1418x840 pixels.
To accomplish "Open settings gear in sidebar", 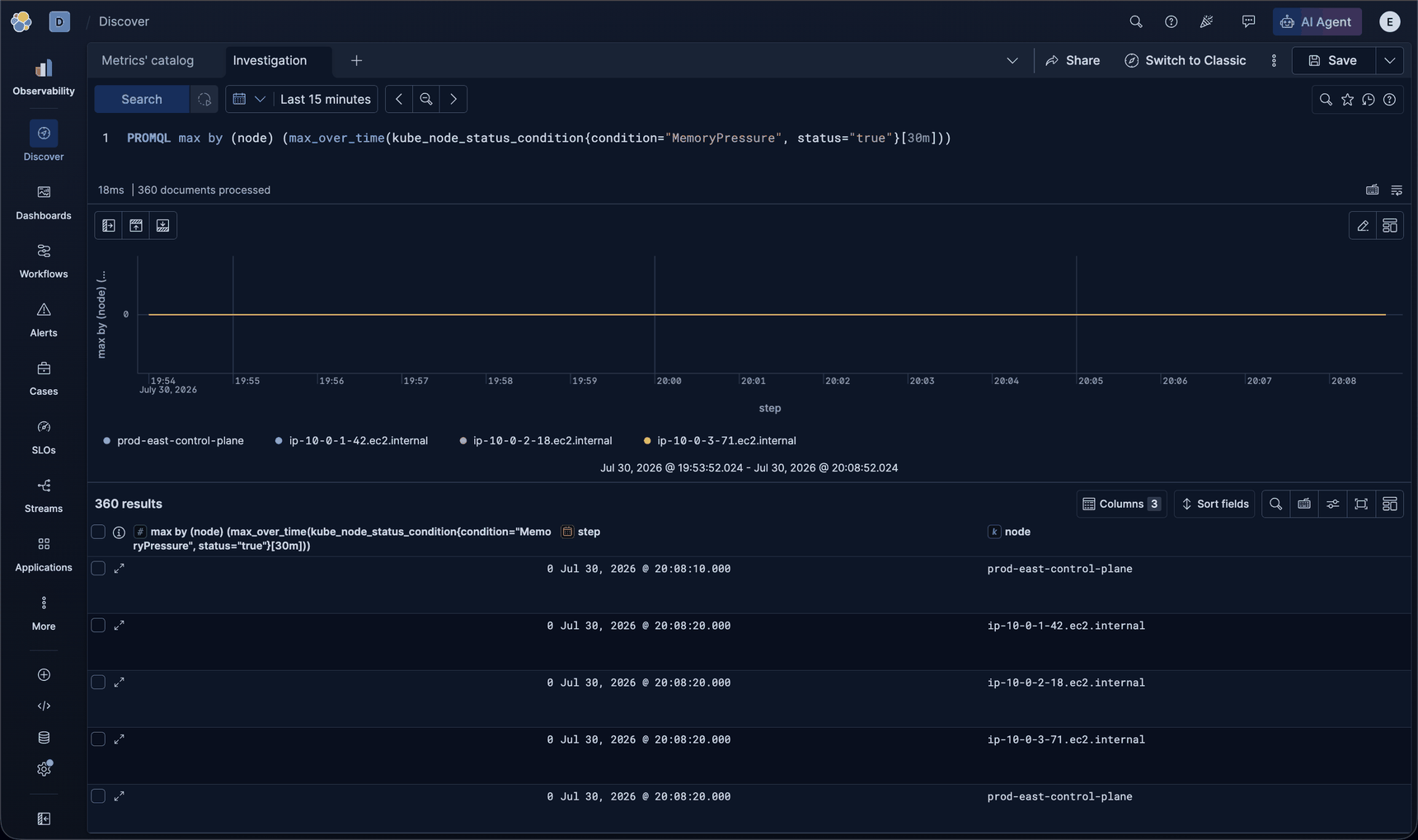I will [x=44, y=769].
